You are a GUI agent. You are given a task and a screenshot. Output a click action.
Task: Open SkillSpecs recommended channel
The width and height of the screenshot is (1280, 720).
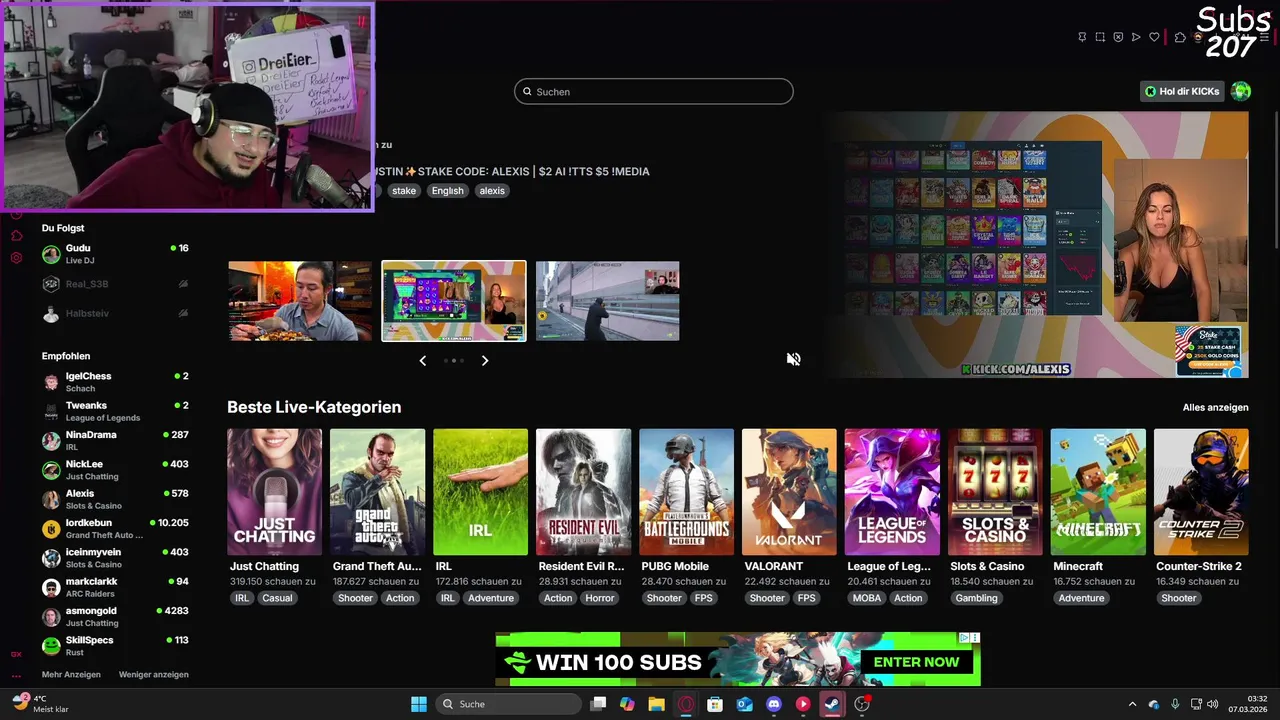(x=115, y=646)
